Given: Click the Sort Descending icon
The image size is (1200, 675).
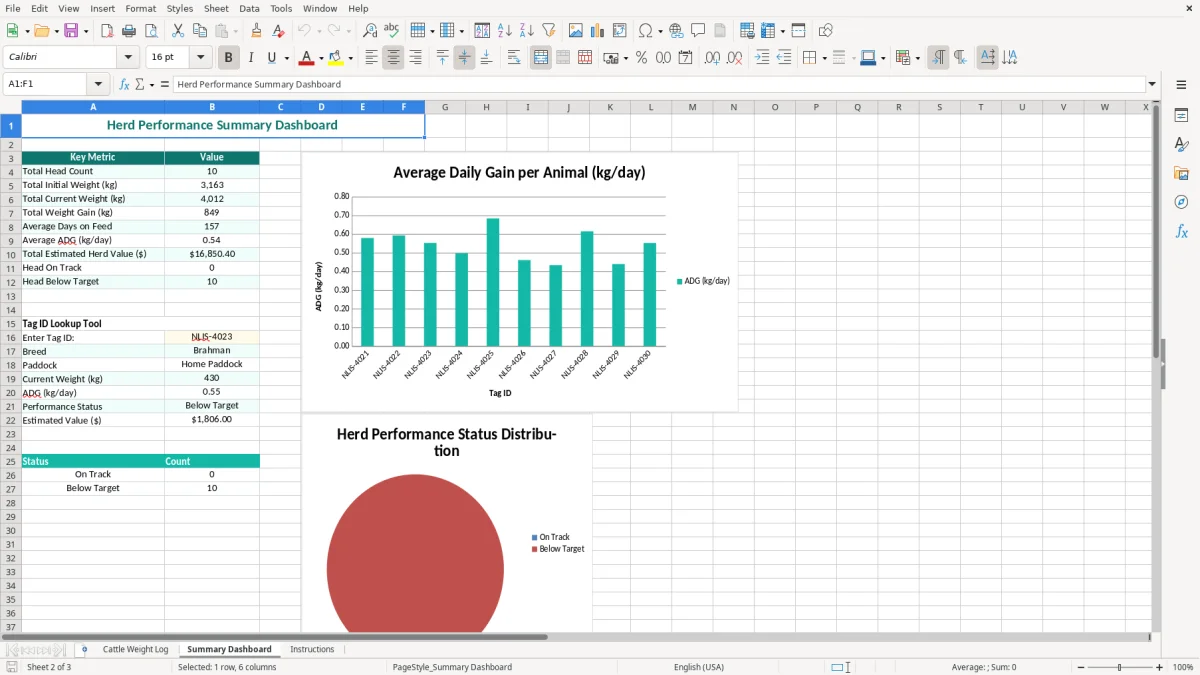Looking at the screenshot, I should click(x=526, y=31).
